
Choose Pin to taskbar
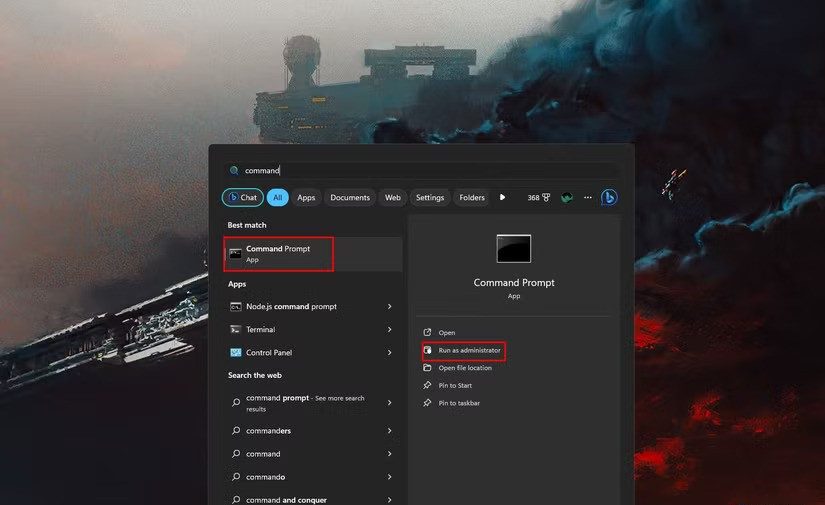point(459,403)
